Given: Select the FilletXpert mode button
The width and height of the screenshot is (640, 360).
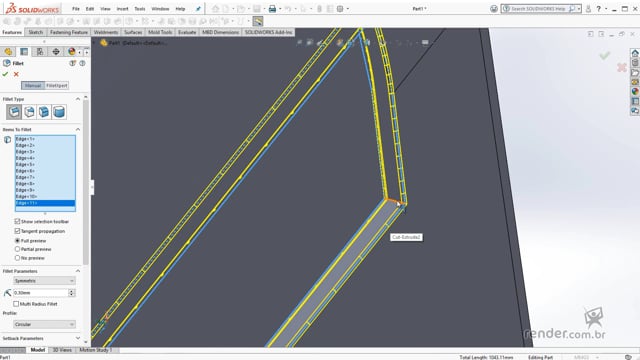Looking at the screenshot, I should pyautogui.click(x=56, y=86).
